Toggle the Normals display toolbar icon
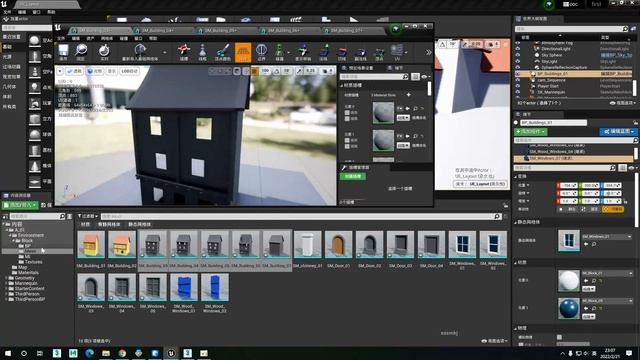Viewport: 640px width, 360px height. 324,52
